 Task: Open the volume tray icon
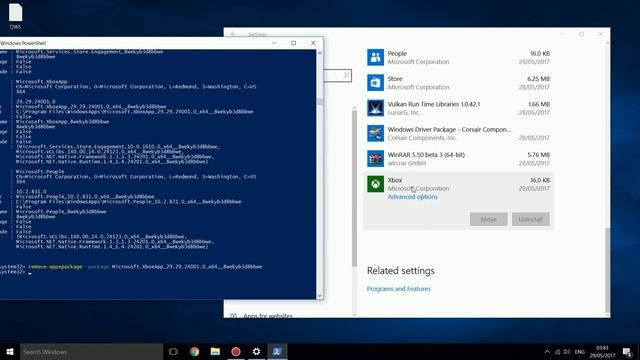tap(567, 351)
